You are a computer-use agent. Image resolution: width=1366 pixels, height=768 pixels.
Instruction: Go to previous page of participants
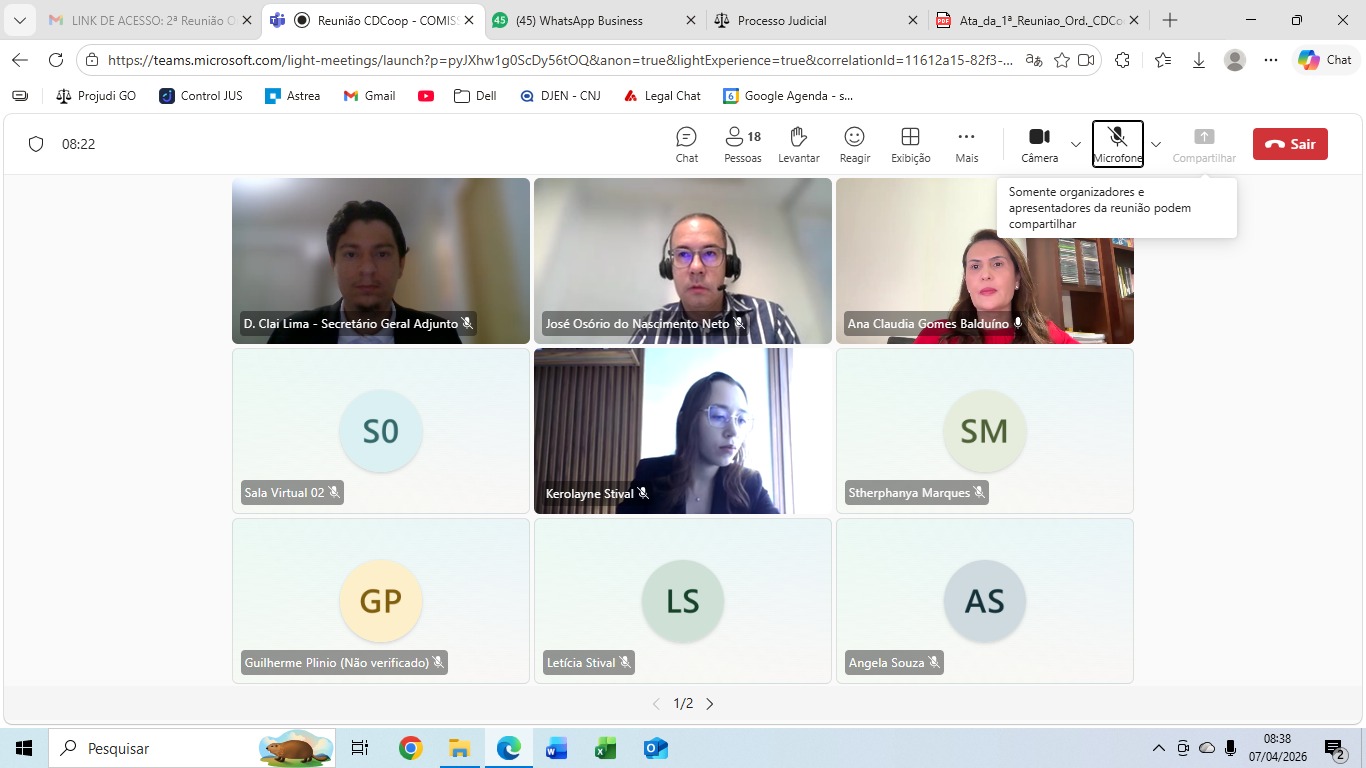(x=656, y=704)
